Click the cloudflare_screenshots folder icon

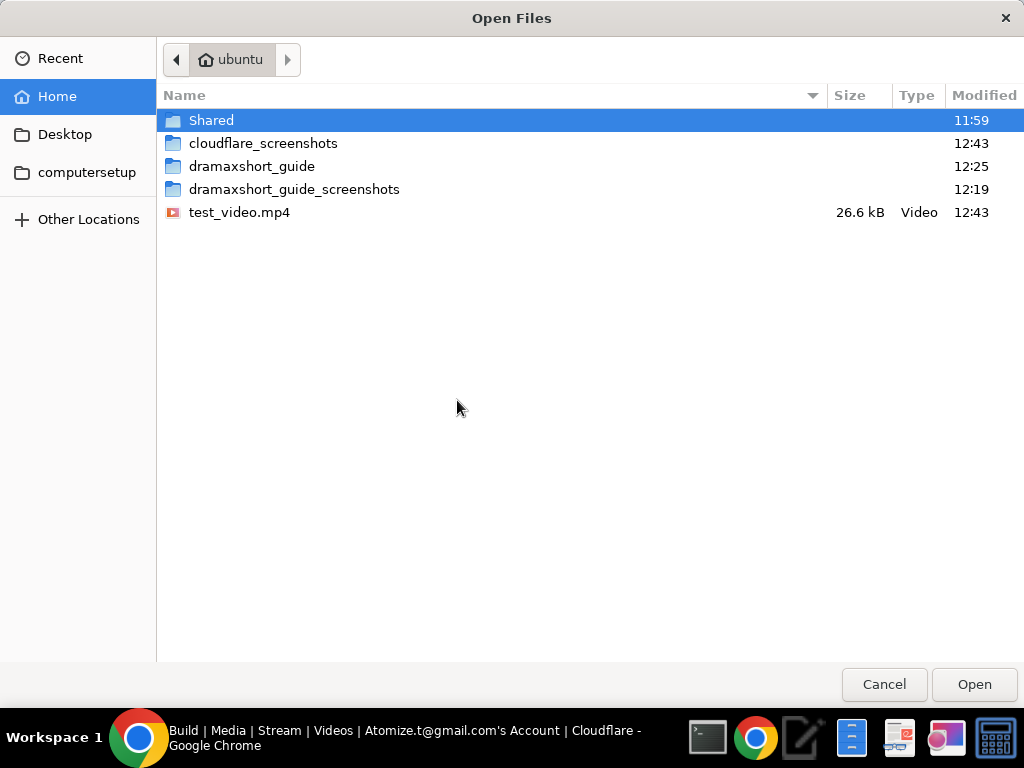pos(172,143)
